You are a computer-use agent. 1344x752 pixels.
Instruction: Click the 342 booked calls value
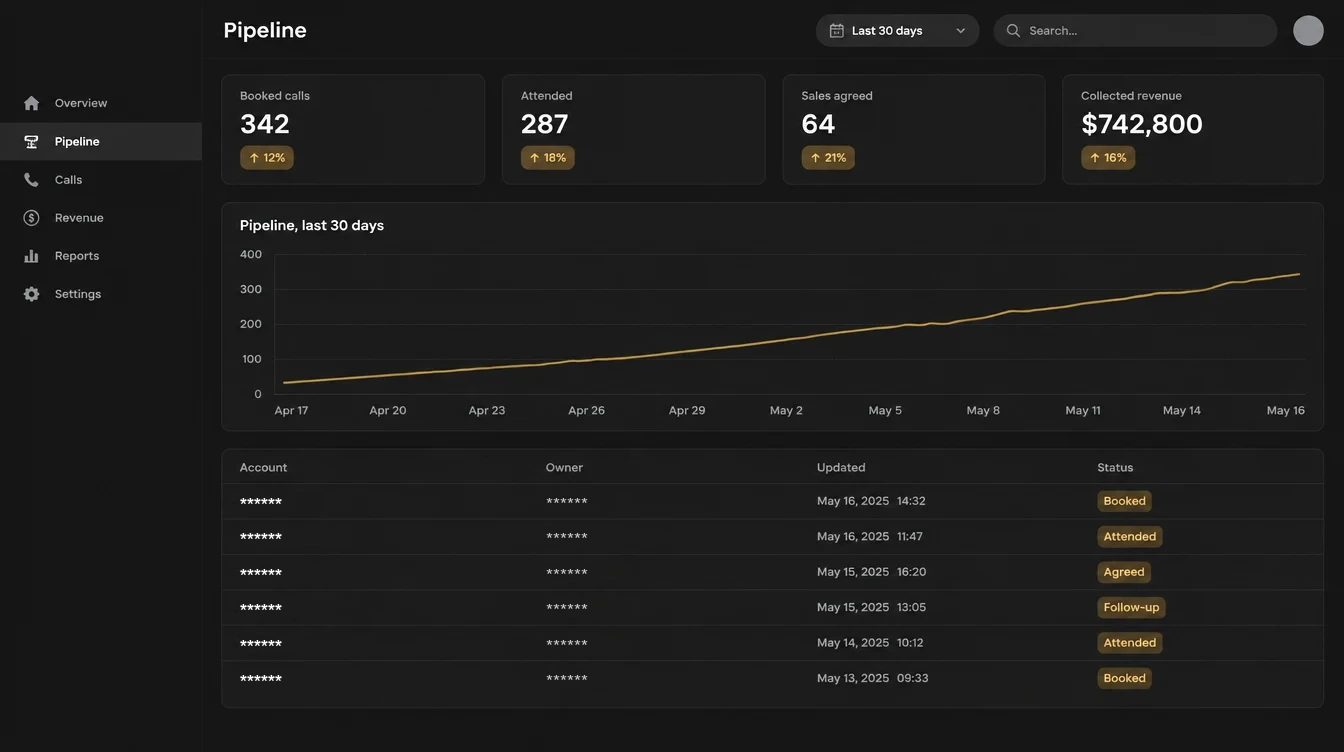[x=265, y=124]
